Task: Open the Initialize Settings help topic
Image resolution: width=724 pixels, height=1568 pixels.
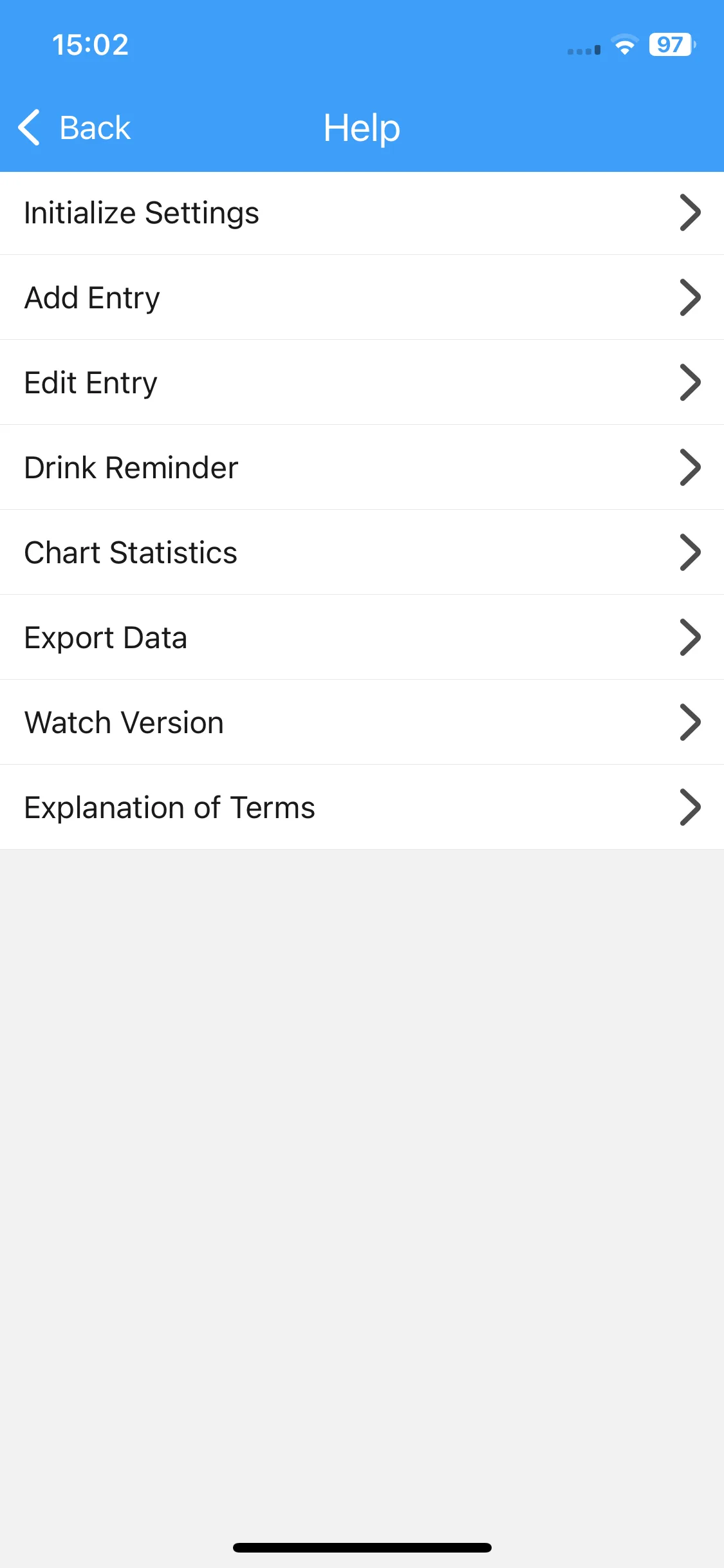Action: (x=362, y=213)
